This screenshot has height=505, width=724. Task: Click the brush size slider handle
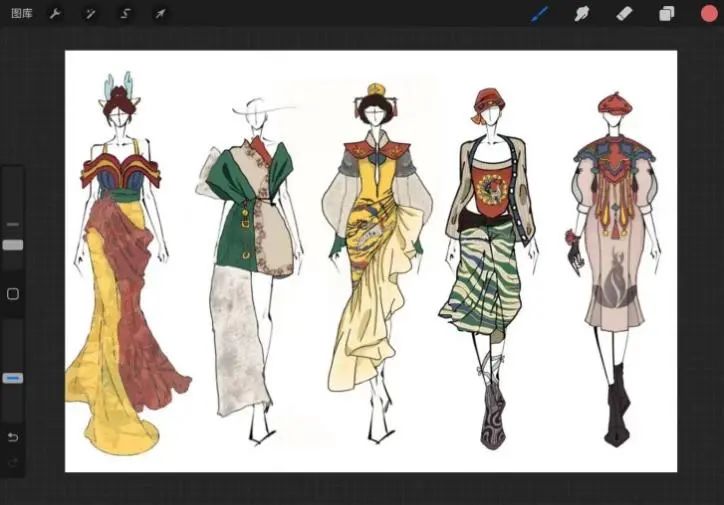(13, 244)
